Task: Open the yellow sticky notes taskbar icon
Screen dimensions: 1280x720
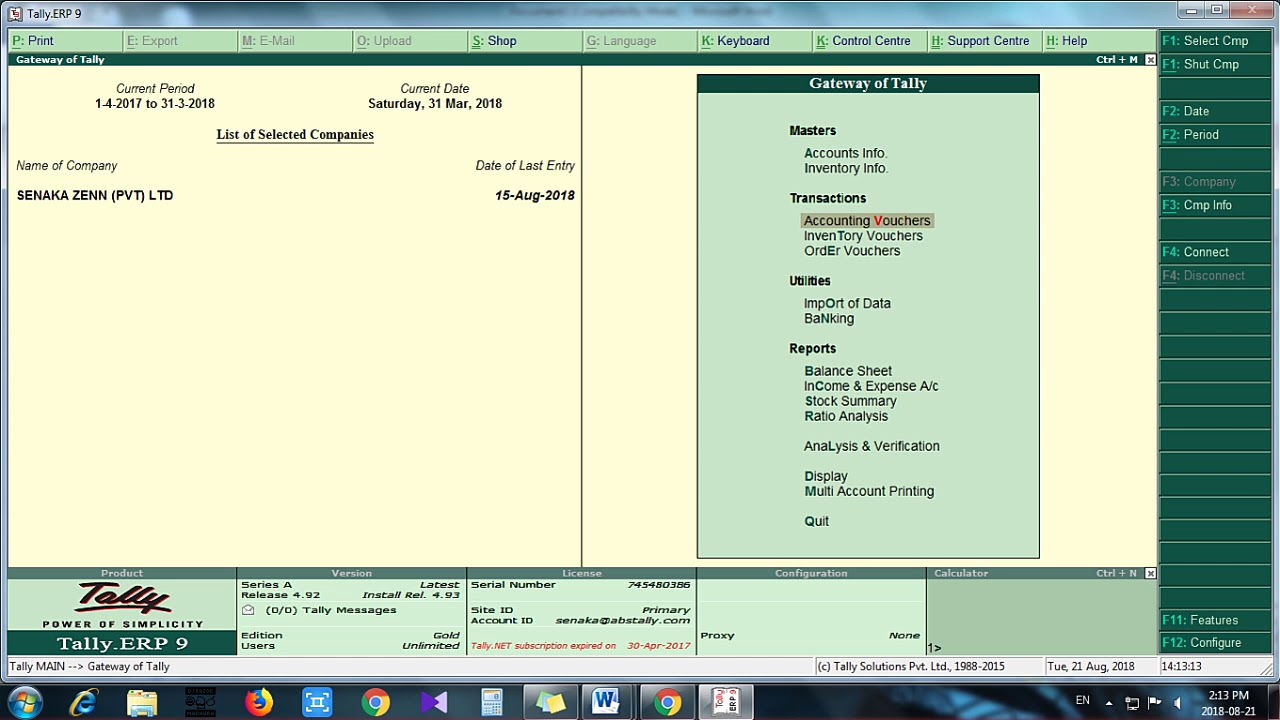Action: pos(549,702)
